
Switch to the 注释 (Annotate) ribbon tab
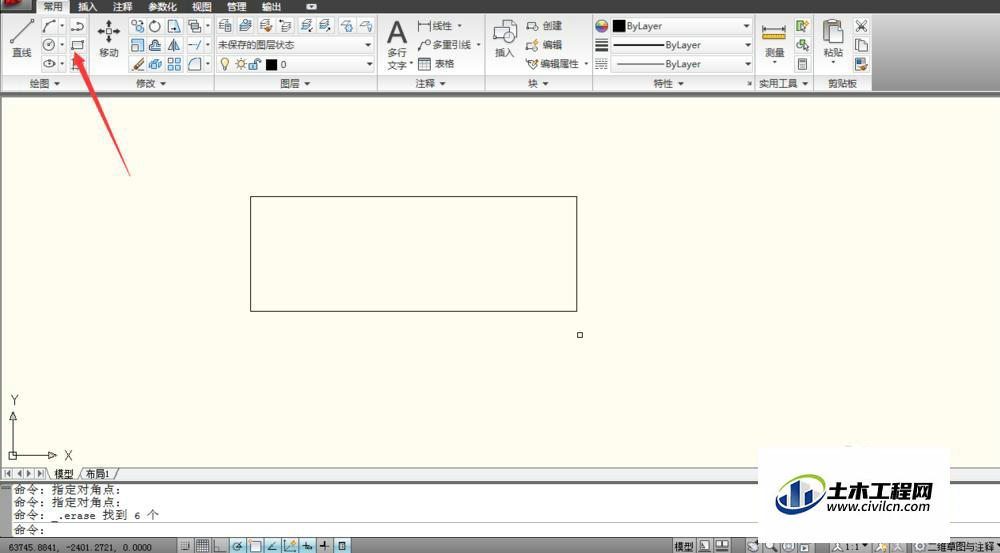(x=122, y=7)
